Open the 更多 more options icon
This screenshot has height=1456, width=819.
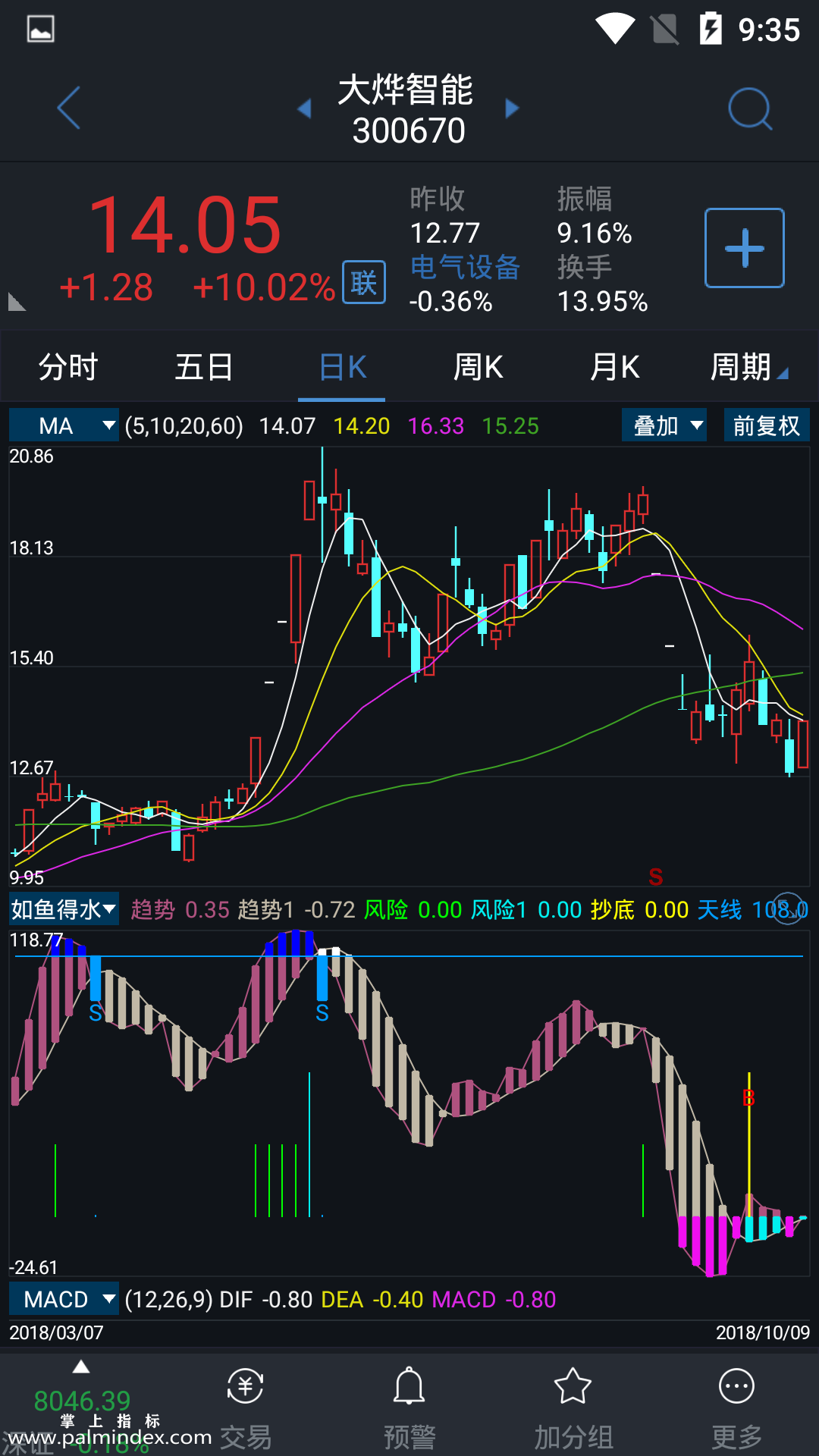[x=736, y=1387]
